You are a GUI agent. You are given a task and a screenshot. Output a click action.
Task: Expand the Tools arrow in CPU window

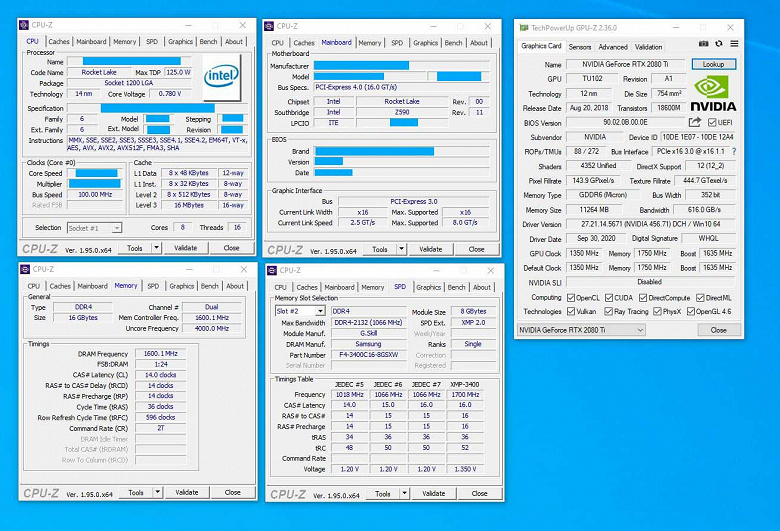click(156, 248)
